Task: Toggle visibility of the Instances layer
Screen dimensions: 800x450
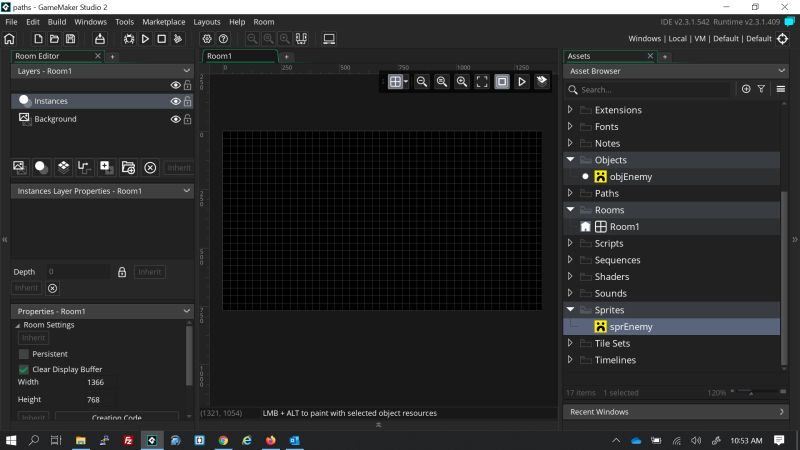Action: 176,102
